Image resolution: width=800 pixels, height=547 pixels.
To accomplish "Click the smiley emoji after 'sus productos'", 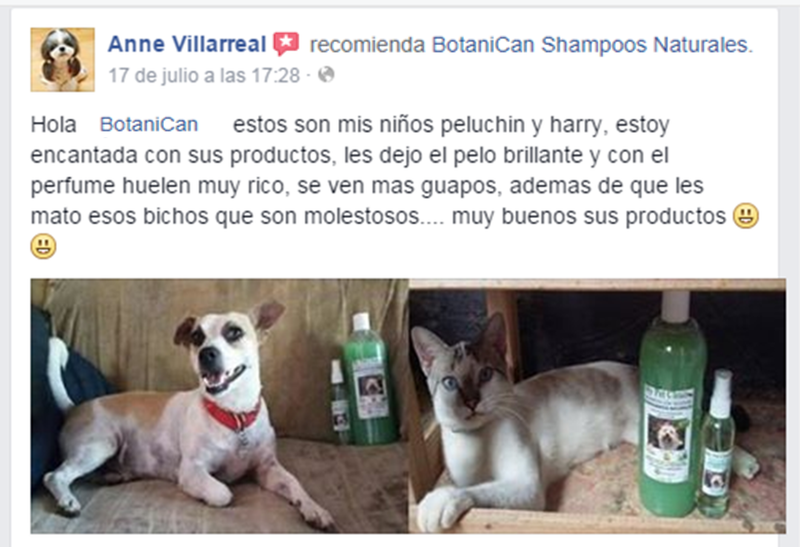I will [x=746, y=216].
